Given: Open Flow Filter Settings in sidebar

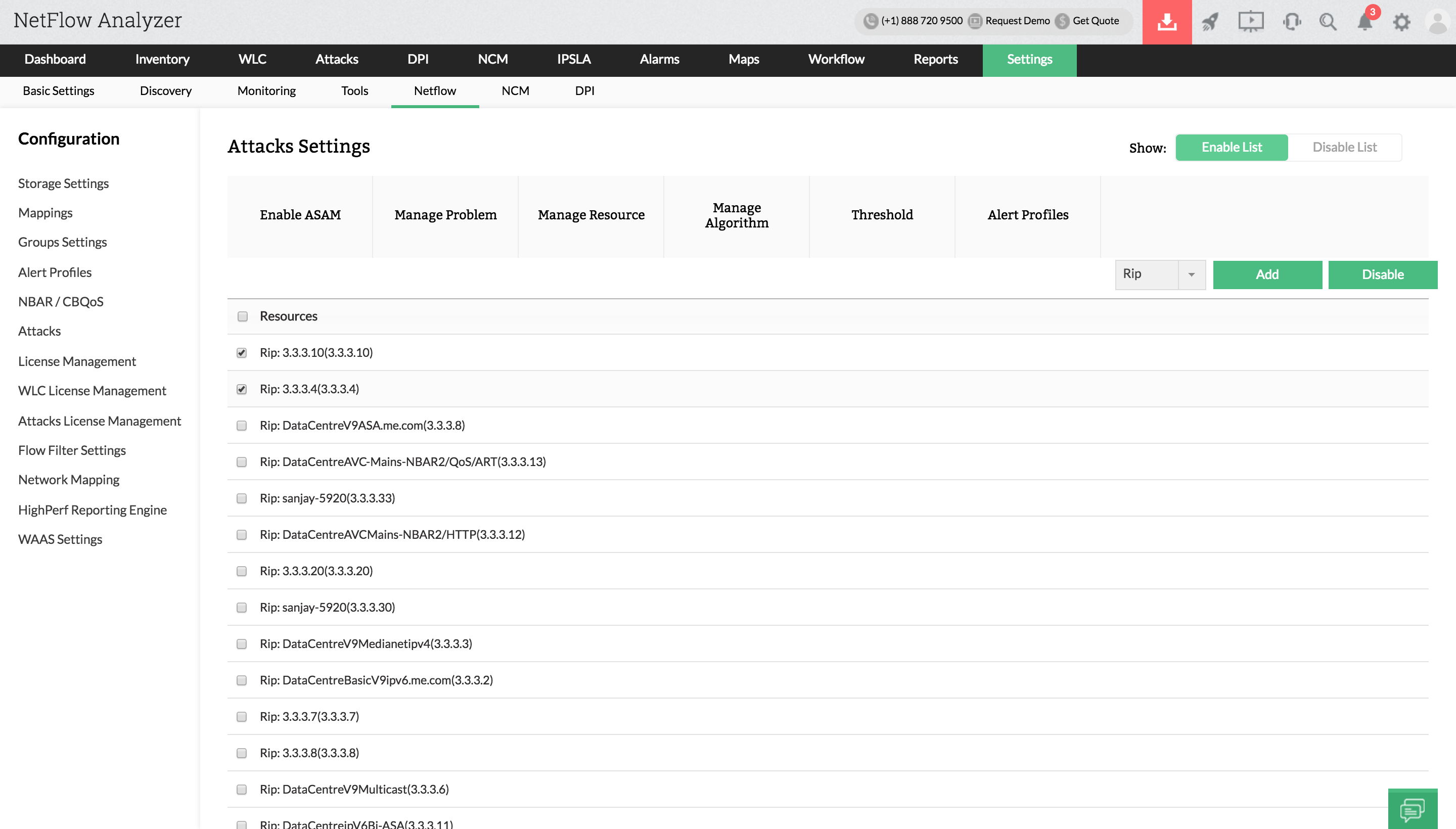Looking at the screenshot, I should (72, 450).
